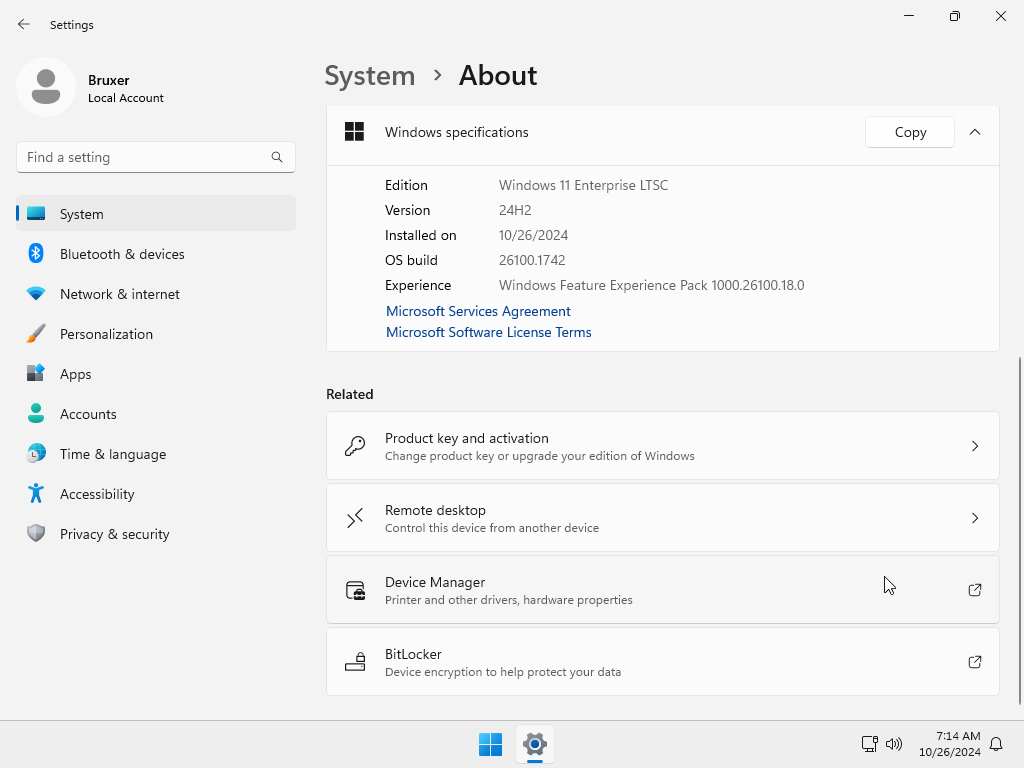Click the Windows Start button
The image size is (1024, 768).
(x=490, y=744)
